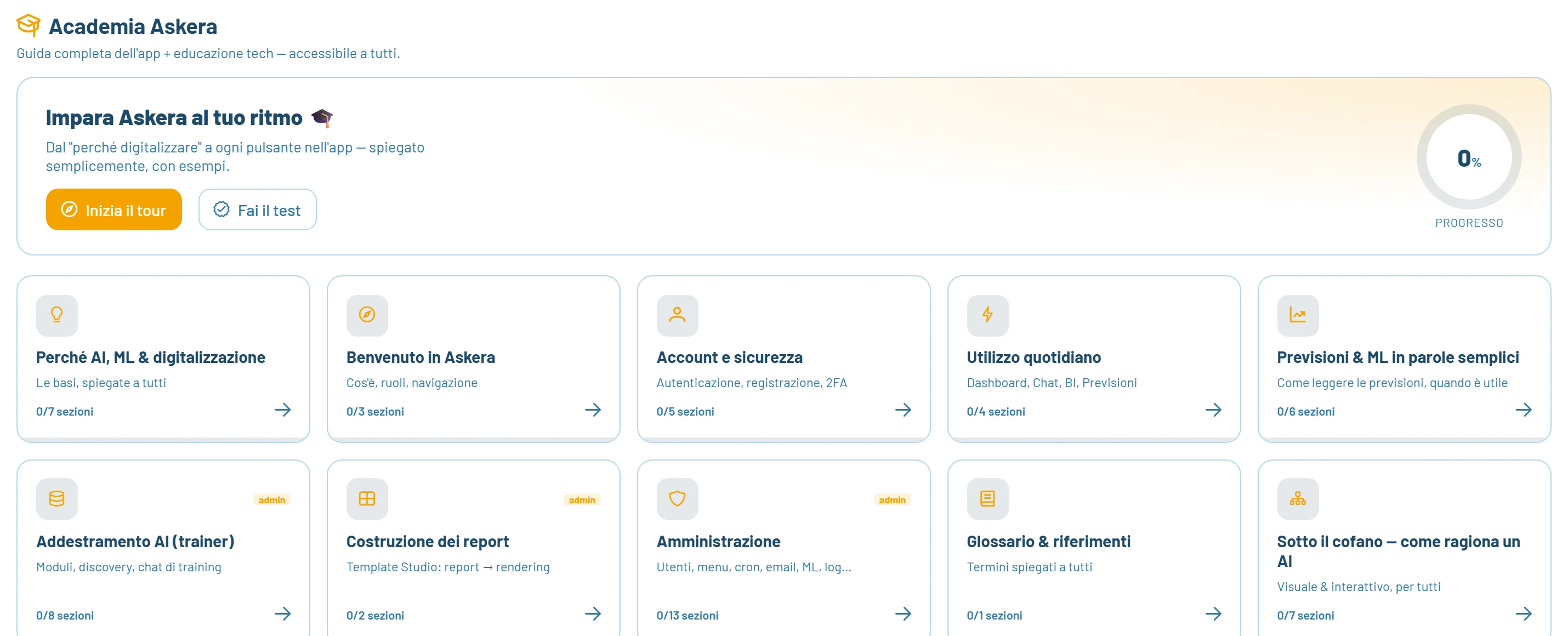
Task: Click the 0/13 sezioni text
Action: tap(687, 616)
